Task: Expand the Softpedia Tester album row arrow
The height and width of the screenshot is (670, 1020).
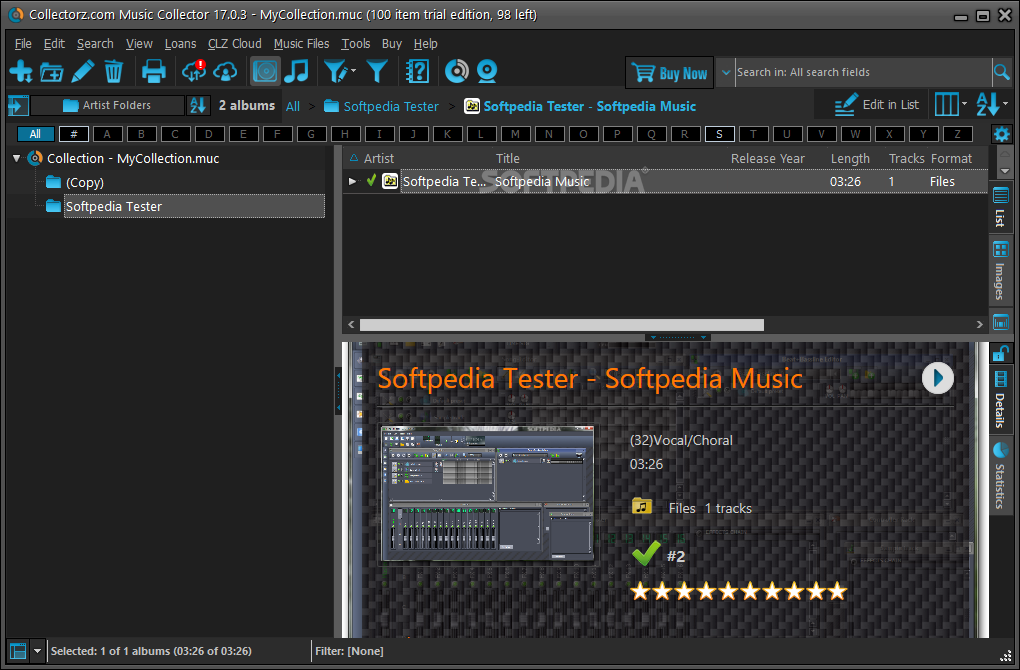Action: pyautogui.click(x=352, y=181)
